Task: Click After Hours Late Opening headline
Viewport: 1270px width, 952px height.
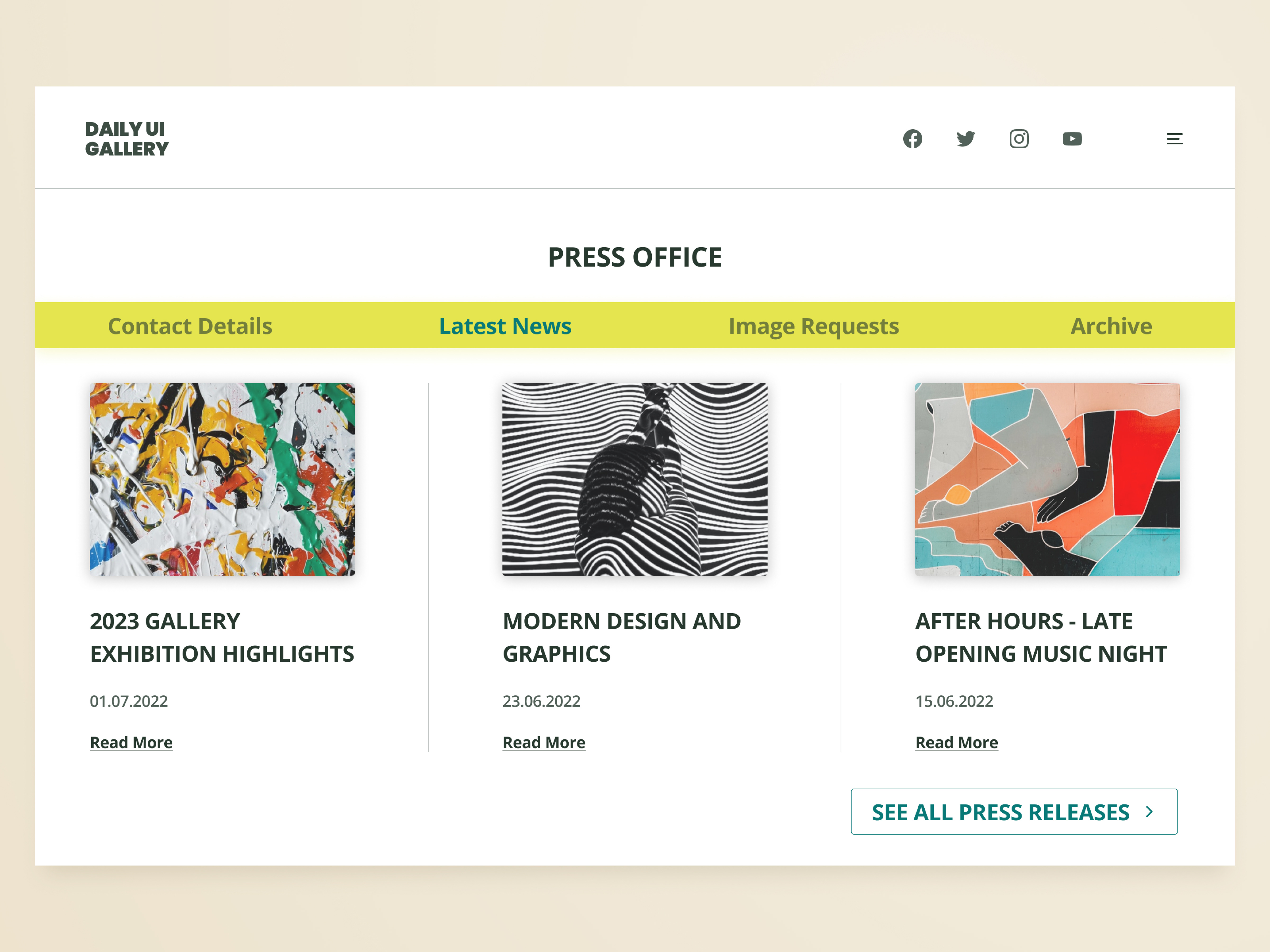Action: click(x=1040, y=637)
